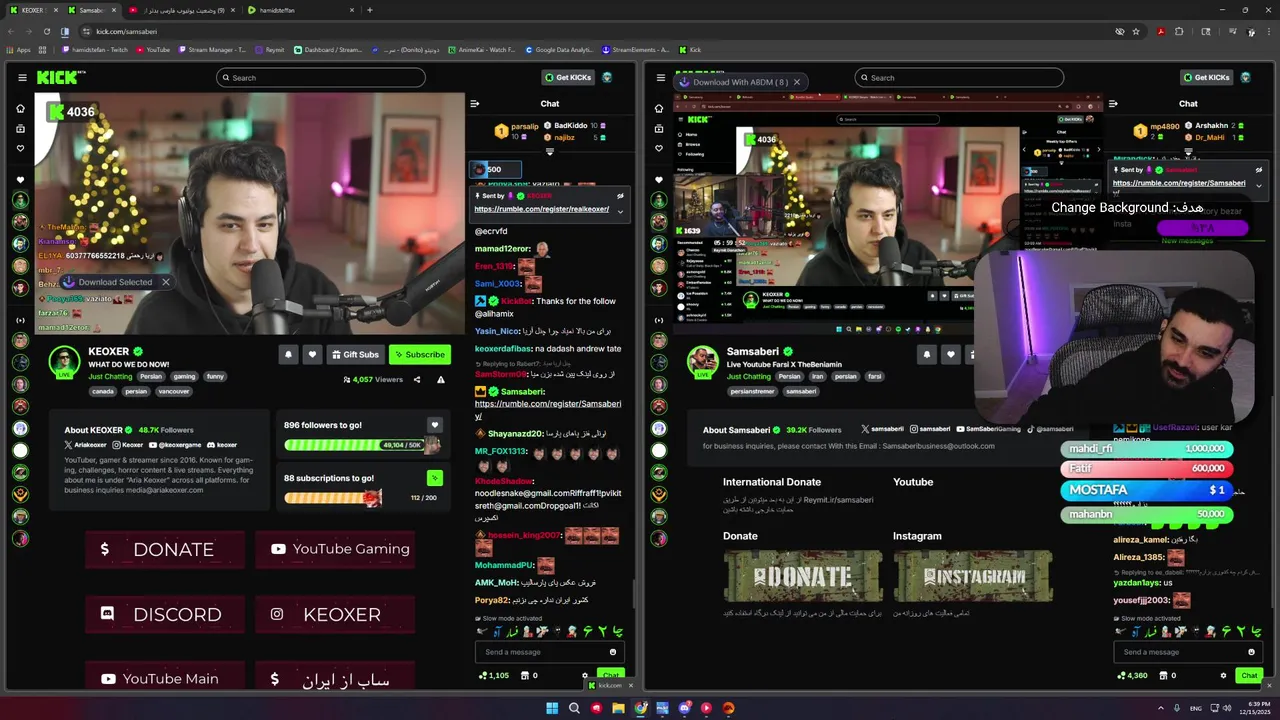Open the rumble.com/register/Samsaberi pinned link
Viewport: 1280px width, 720px height.
click(1179, 183)
